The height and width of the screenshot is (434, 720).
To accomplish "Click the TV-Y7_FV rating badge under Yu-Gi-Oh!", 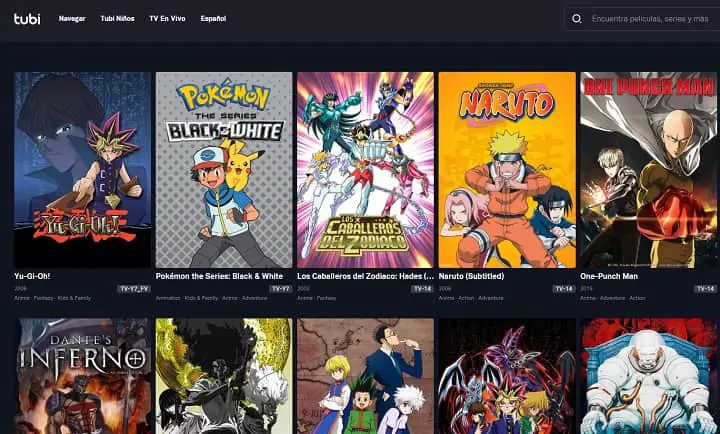I will pos(134,289).
